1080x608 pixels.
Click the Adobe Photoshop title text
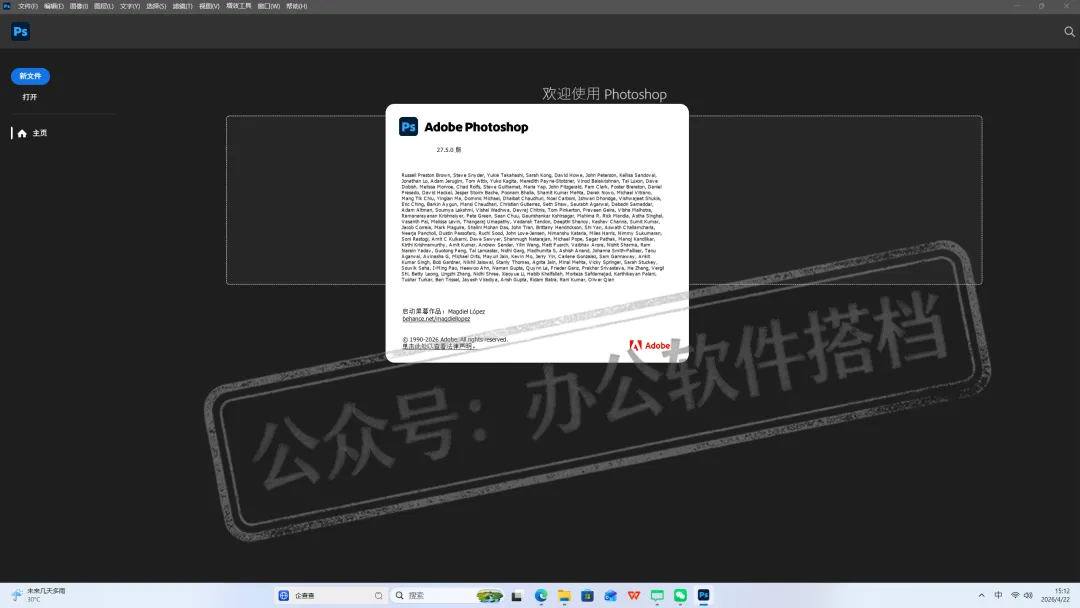pos(476,127)
